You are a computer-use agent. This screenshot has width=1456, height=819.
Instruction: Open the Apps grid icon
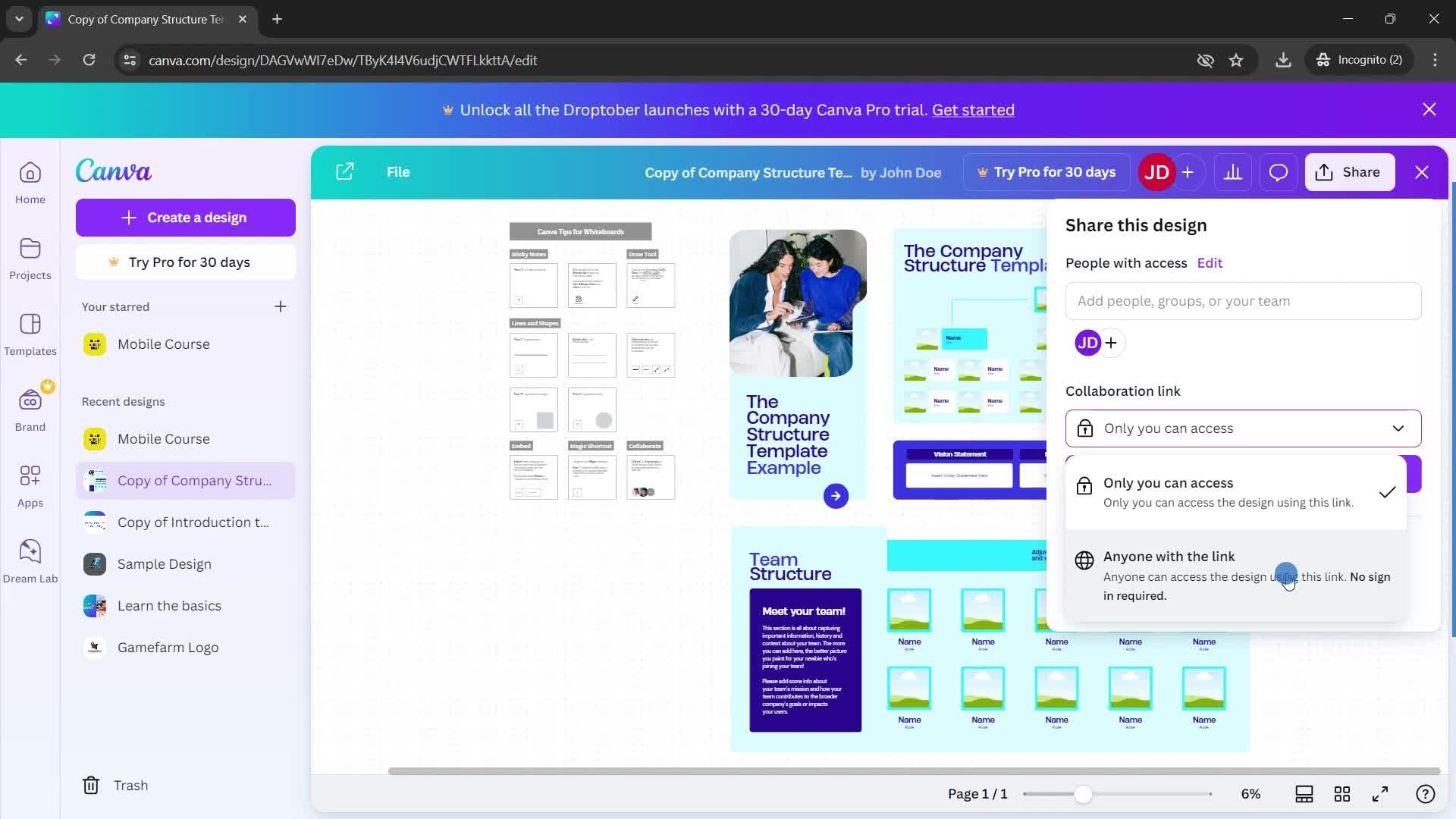coord(30,486)
